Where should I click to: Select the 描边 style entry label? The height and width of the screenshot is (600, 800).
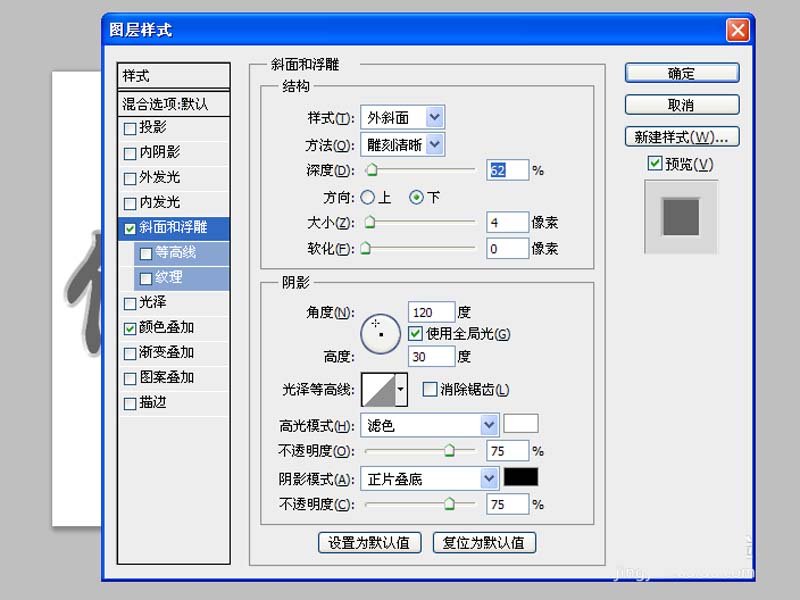(x=153, y=402)
